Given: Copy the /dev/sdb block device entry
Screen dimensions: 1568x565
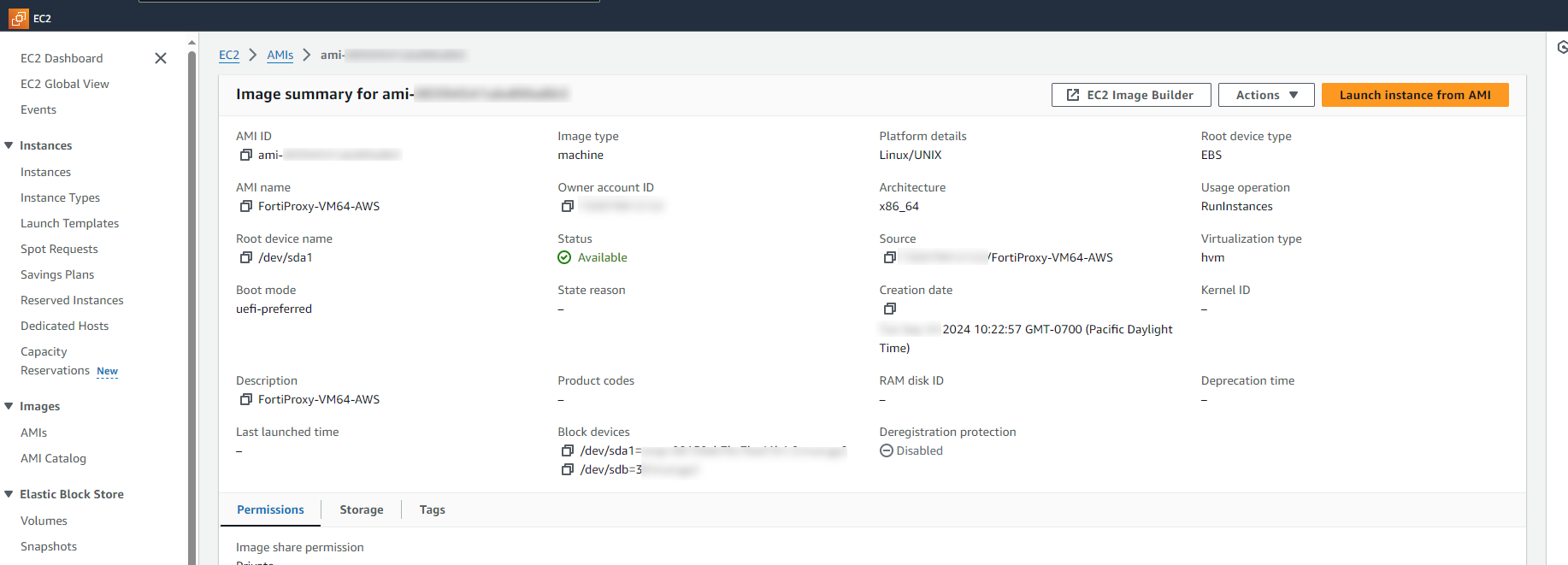Looking at the screenshot, I should [567, 469].
